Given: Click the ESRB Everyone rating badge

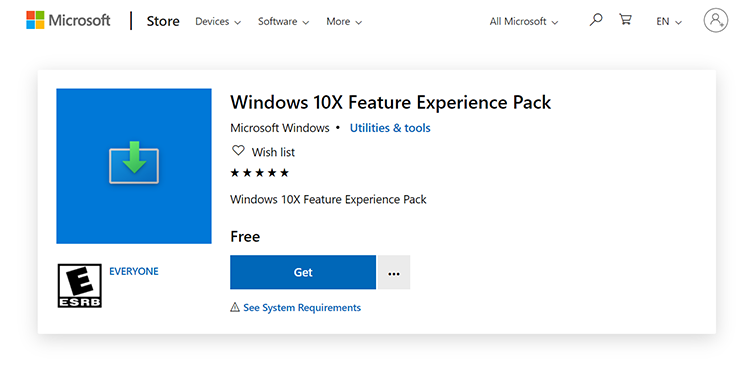Looking at the screenshot, I should pyautogui.click(x=80, y=286).
